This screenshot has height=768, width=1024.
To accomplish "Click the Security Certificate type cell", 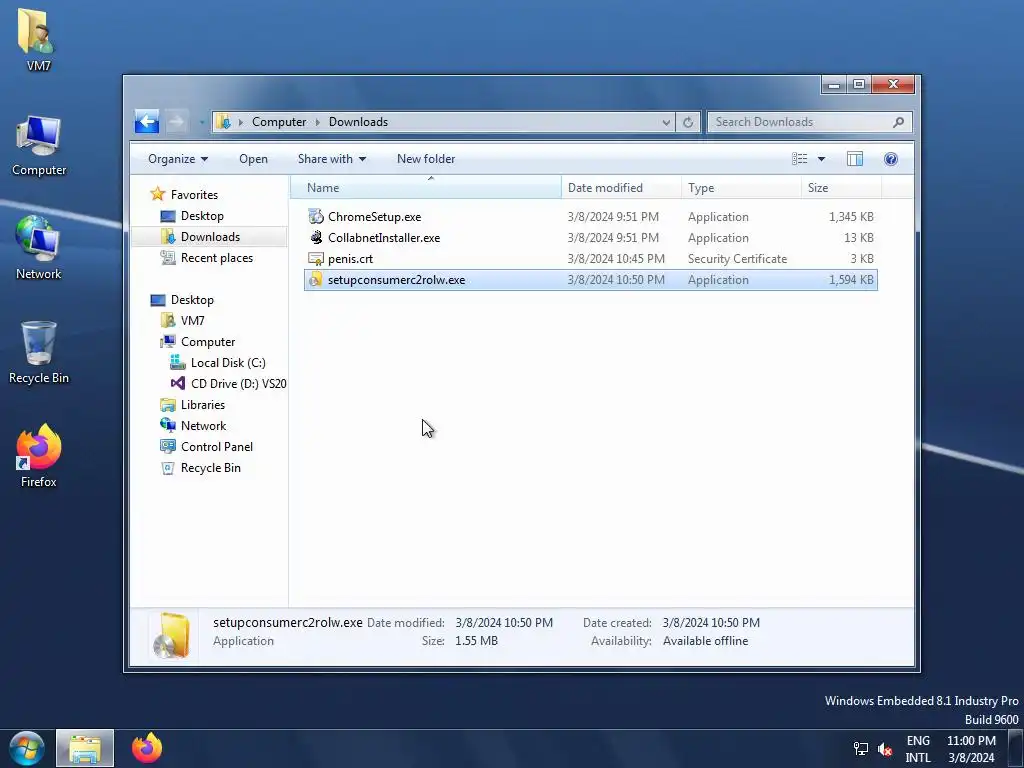I will point(737,259).
